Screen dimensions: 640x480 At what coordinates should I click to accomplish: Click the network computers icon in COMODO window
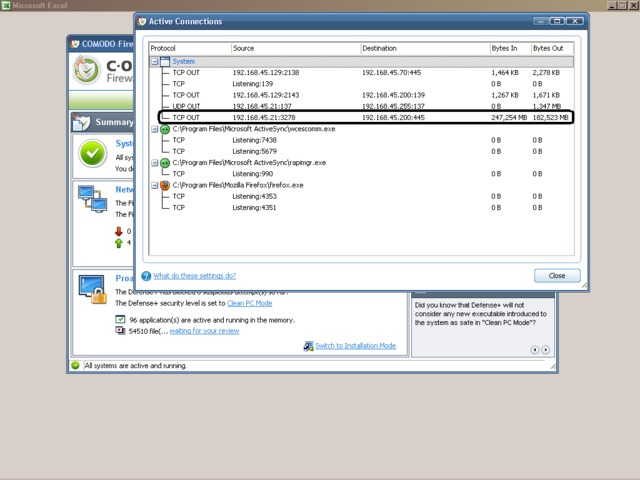[93, 199]
